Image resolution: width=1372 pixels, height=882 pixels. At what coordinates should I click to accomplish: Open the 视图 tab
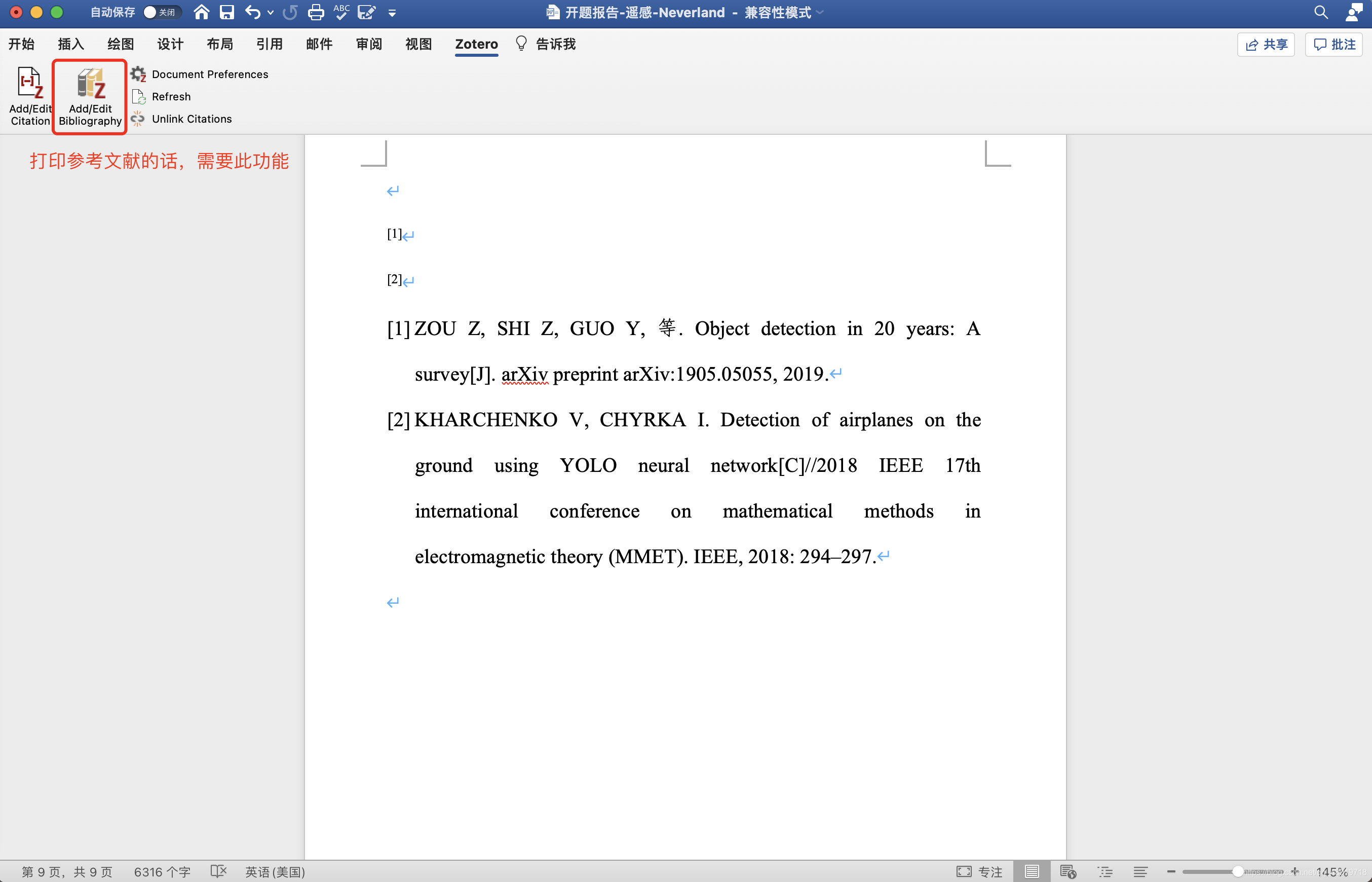click(418, 44)
